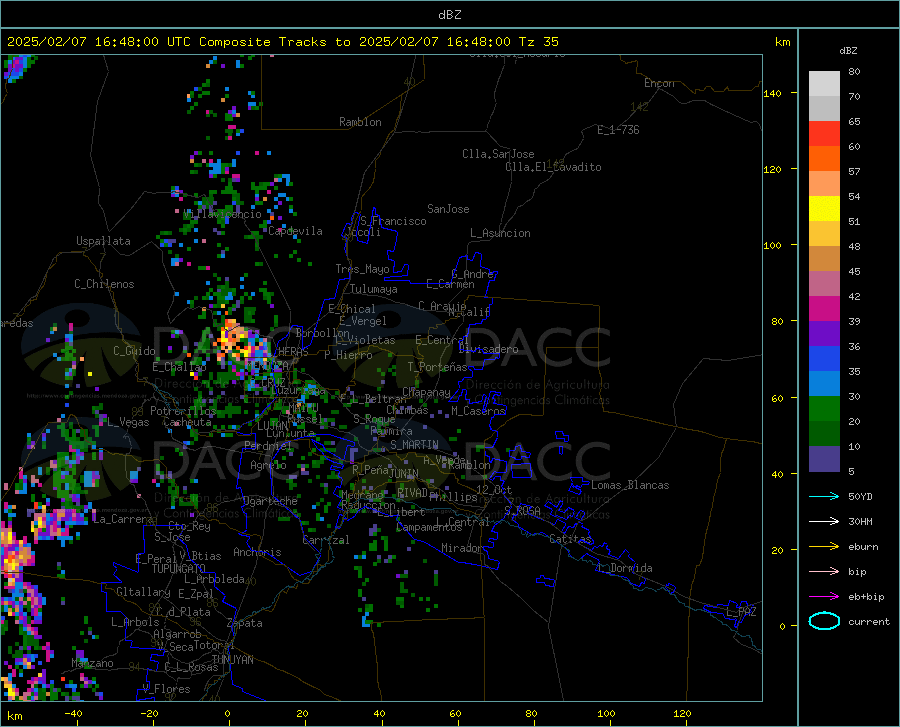This screenshot has width=900, height=727.
Task: Click the 'V_Flores' map label
Action: (166, 689)
